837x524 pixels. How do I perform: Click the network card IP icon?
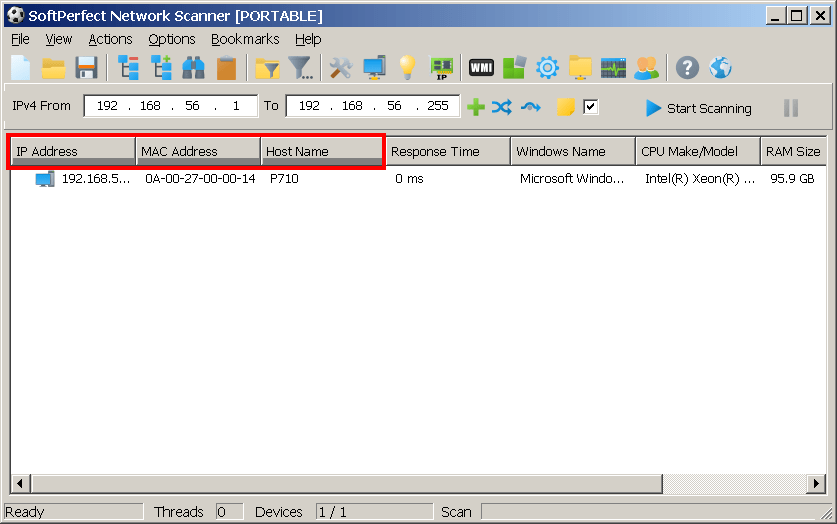tap(441, 68)
